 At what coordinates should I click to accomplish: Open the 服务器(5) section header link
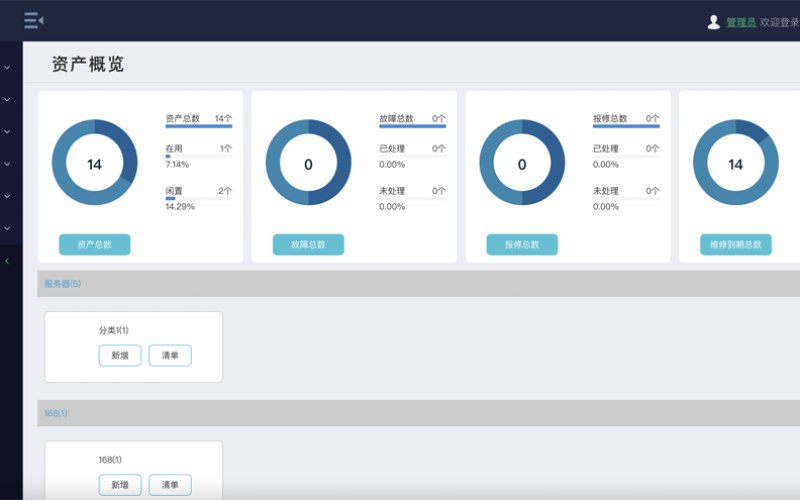click(62, 284)
